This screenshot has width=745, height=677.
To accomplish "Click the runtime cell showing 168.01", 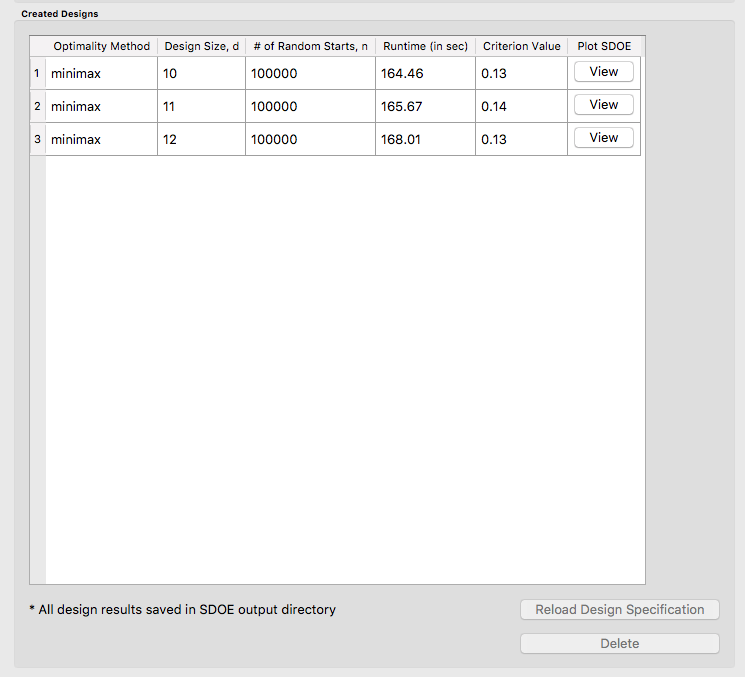I will point(425,139).
